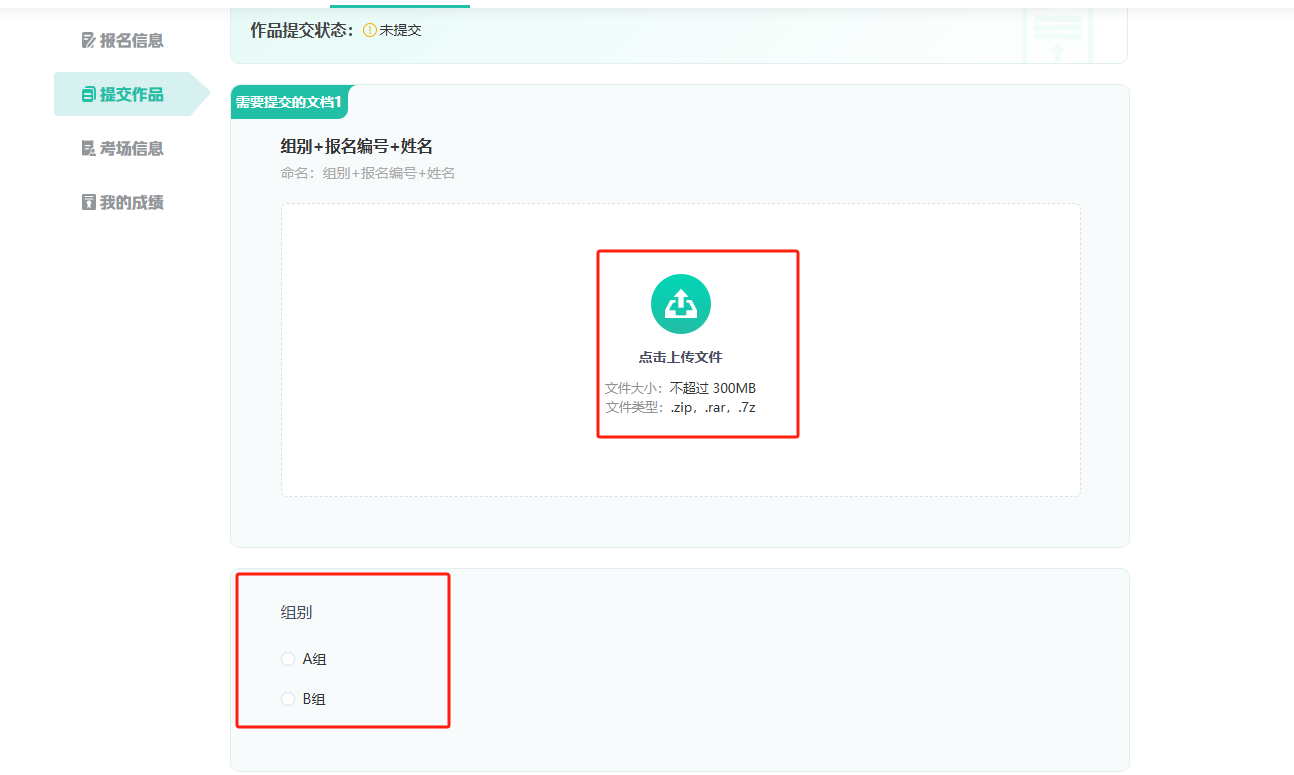The height and width of the screenshot is (775, 1294).
Task: Click the 报名信息 sidebar icon
Action: coord(89,41)
